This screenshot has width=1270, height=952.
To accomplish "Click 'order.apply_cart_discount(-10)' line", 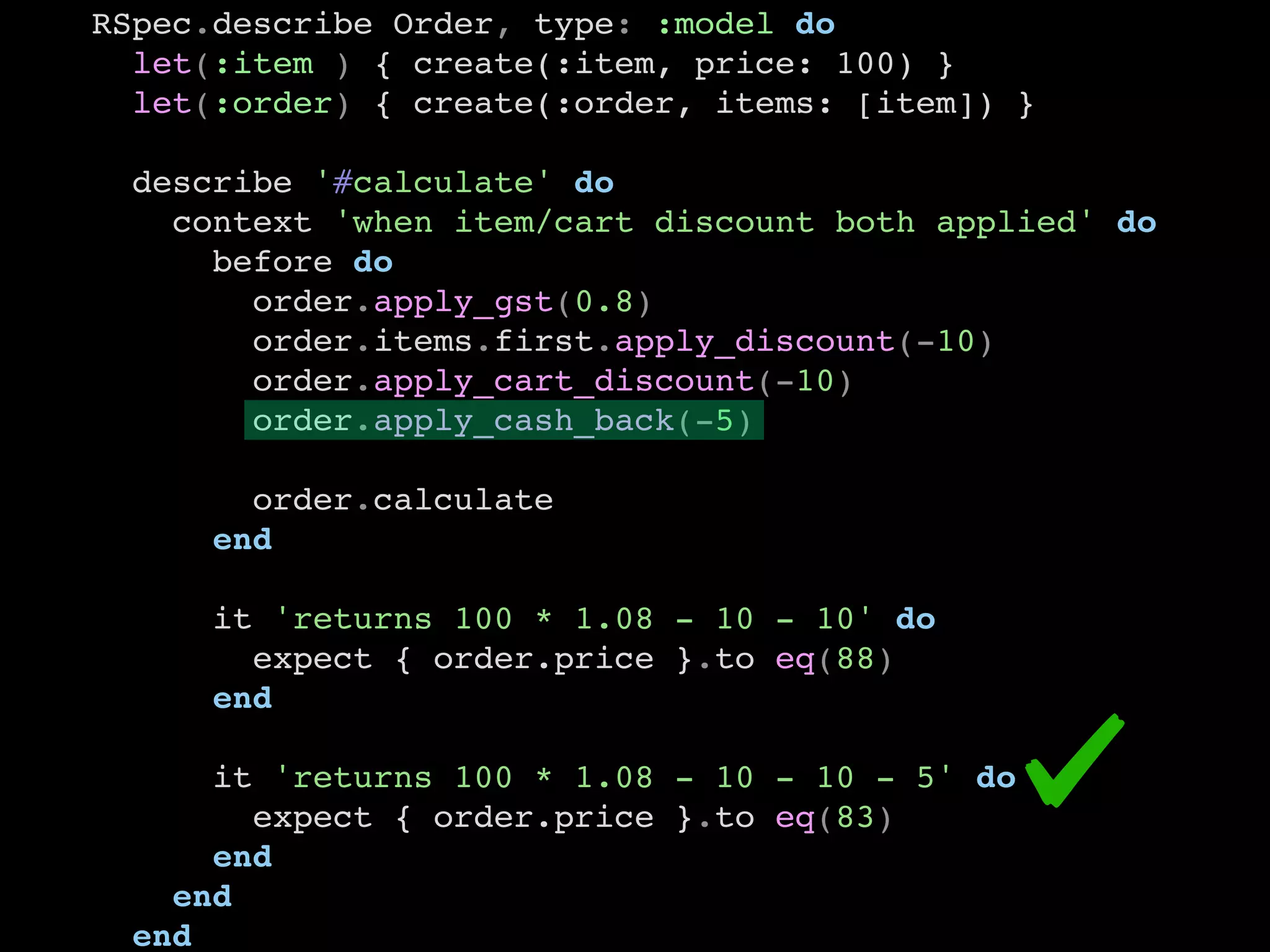I will coord(552,381).
